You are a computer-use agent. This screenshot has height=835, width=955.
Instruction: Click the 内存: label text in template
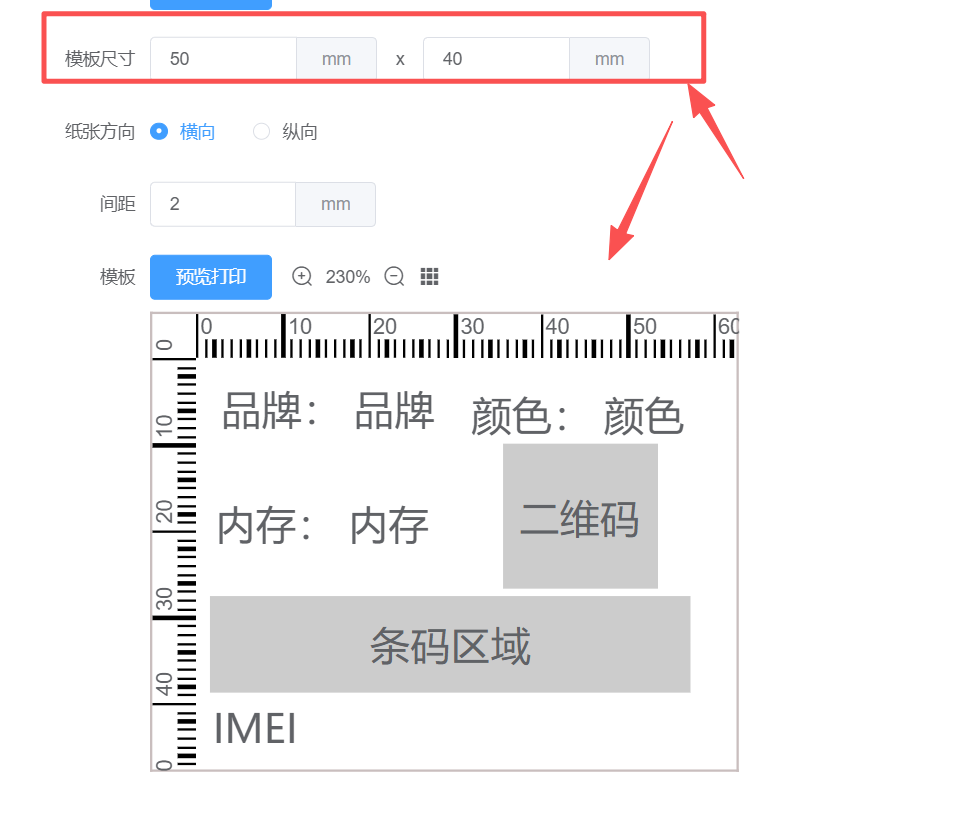tap(265, 526)
